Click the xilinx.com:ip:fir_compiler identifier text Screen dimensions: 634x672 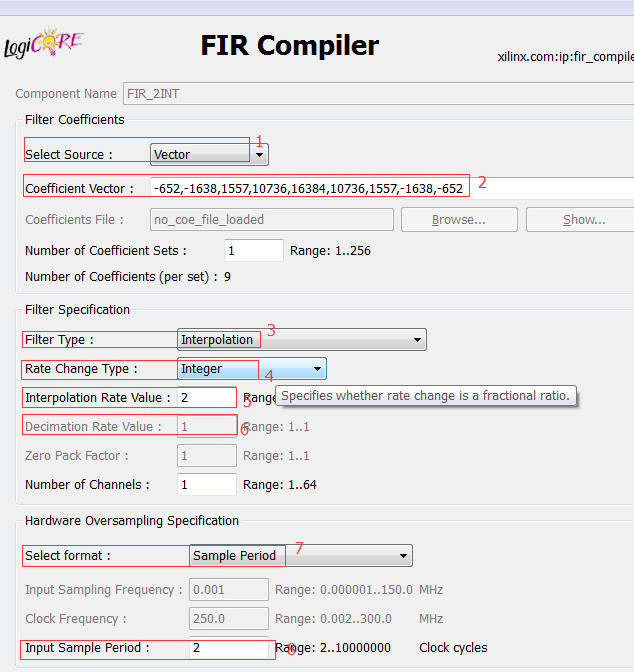coord(565,57)
